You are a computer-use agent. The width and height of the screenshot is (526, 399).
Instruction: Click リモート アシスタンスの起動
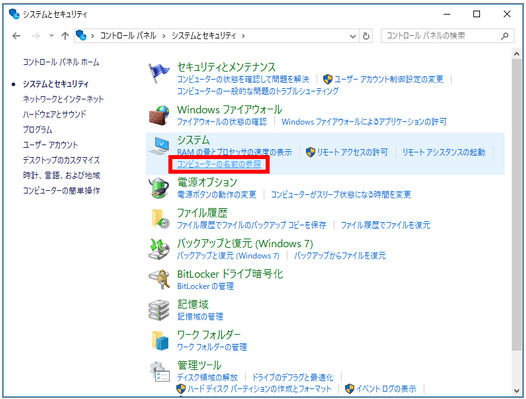444,152
